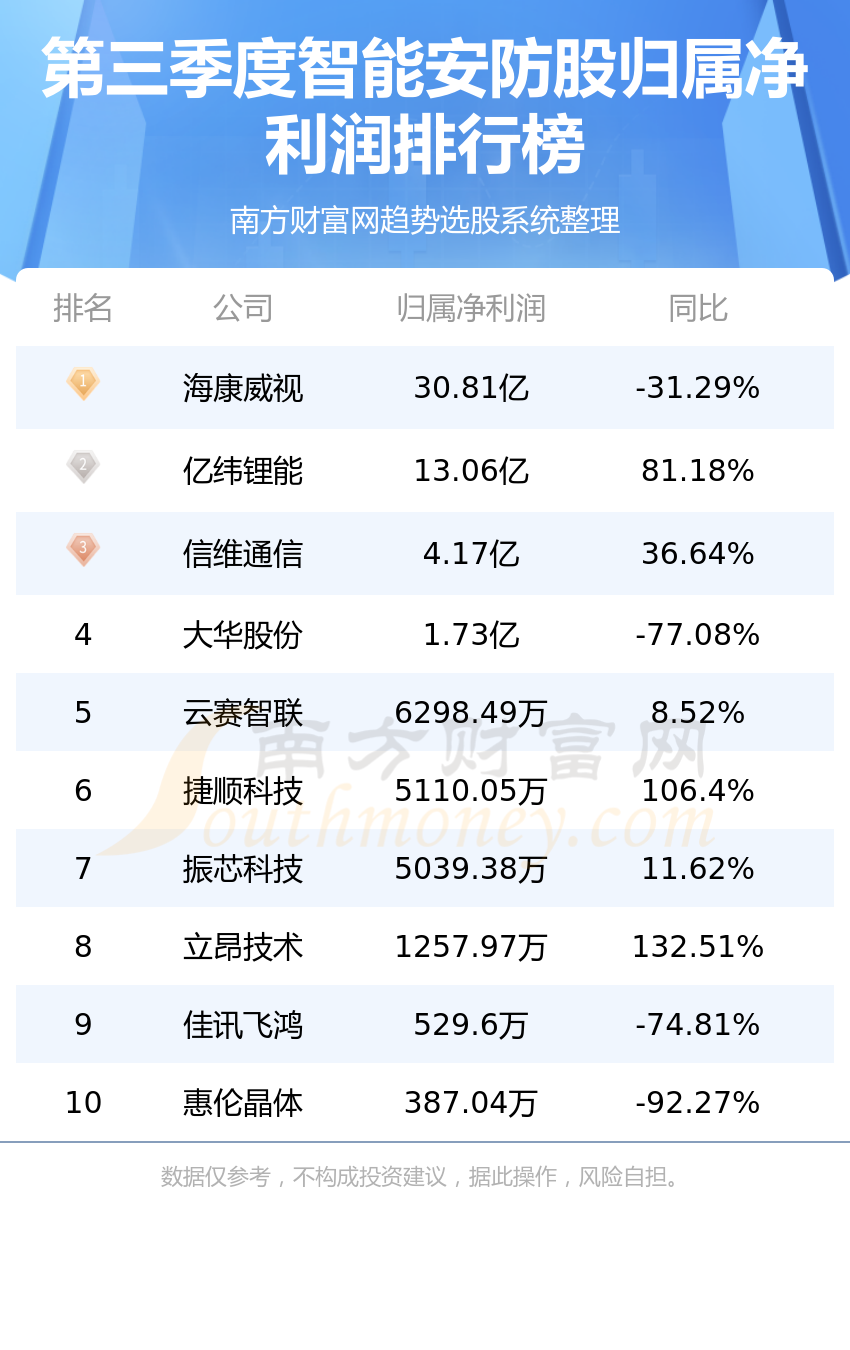Click the 南方财富网趋势选股系统整理 subtitle
This screenshot has width=850, height=1350.
(x=425, y=220)
